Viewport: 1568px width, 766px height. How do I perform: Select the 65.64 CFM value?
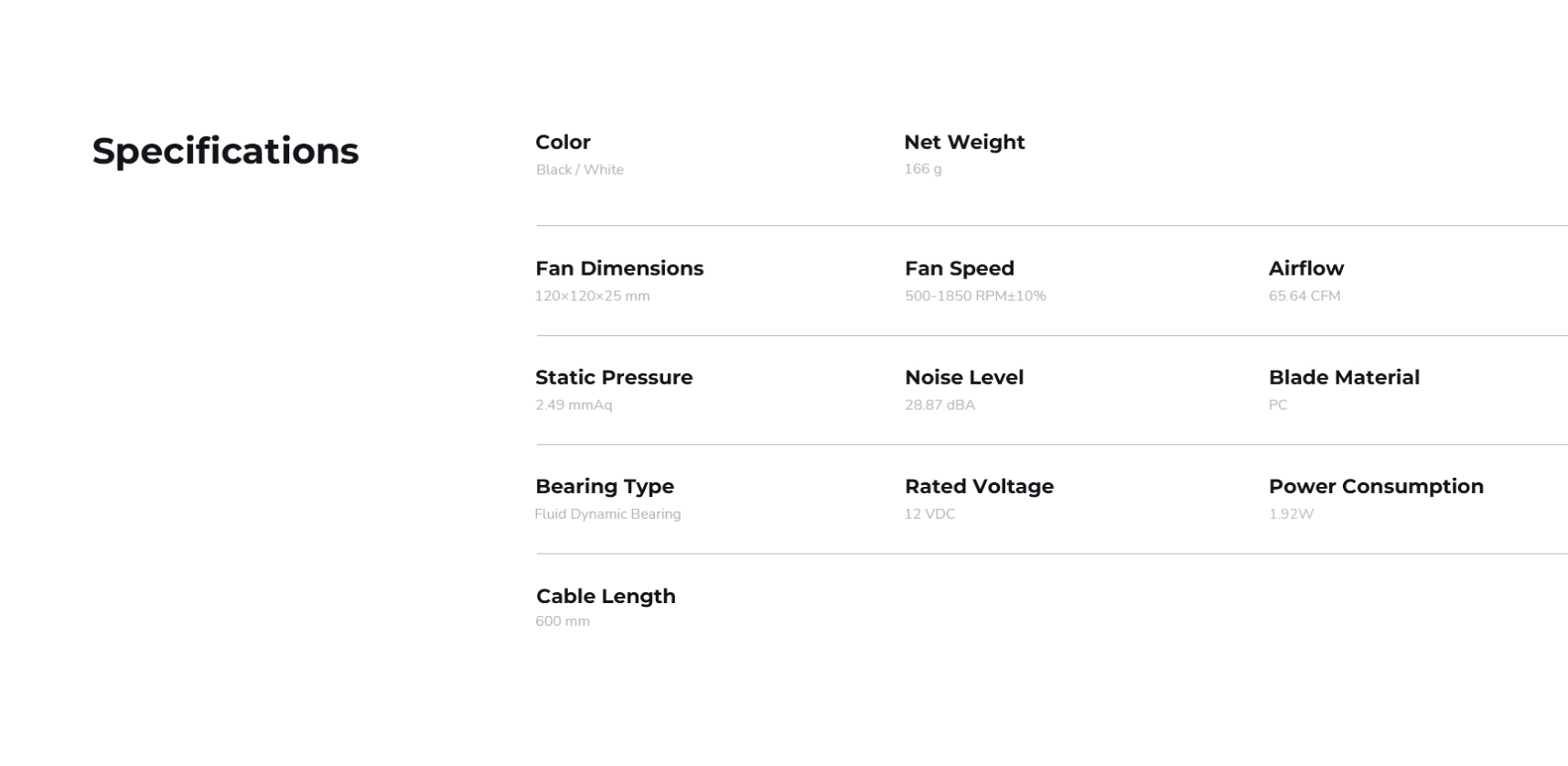click(x=1304, y=296)
